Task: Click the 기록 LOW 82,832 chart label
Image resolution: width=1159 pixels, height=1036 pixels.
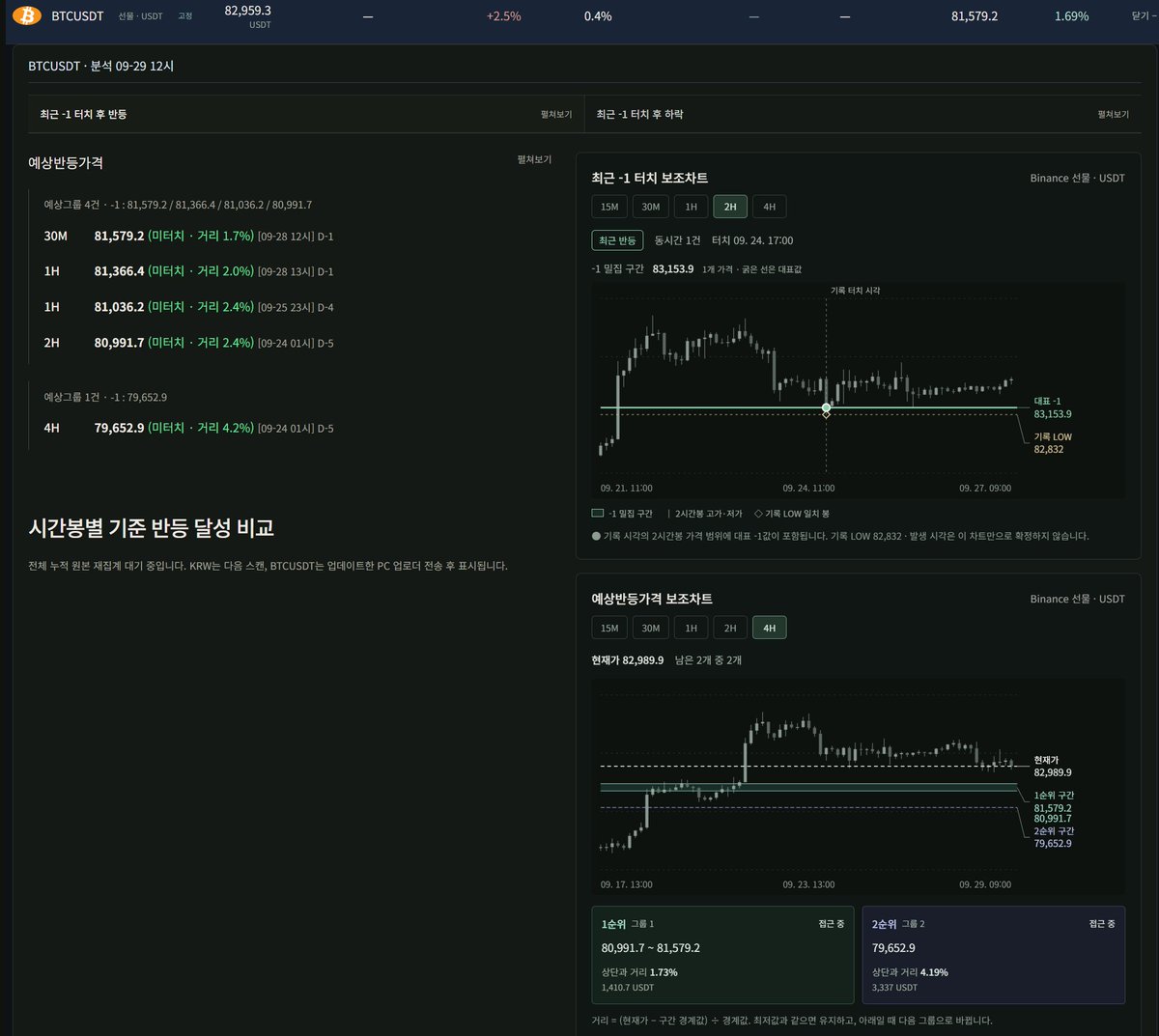Action: click(x=1053, y=443)
